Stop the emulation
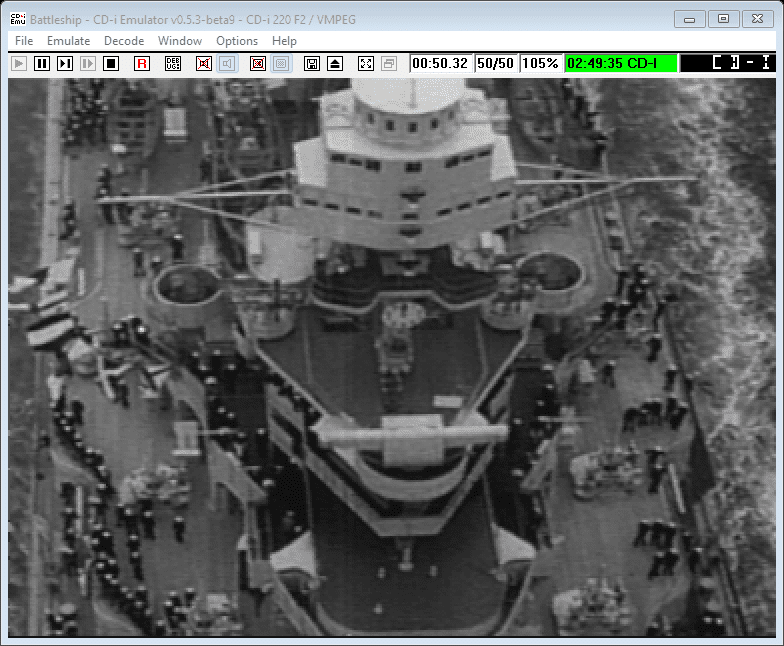This screenshot has width=784, height=646. tap(111, 63)
